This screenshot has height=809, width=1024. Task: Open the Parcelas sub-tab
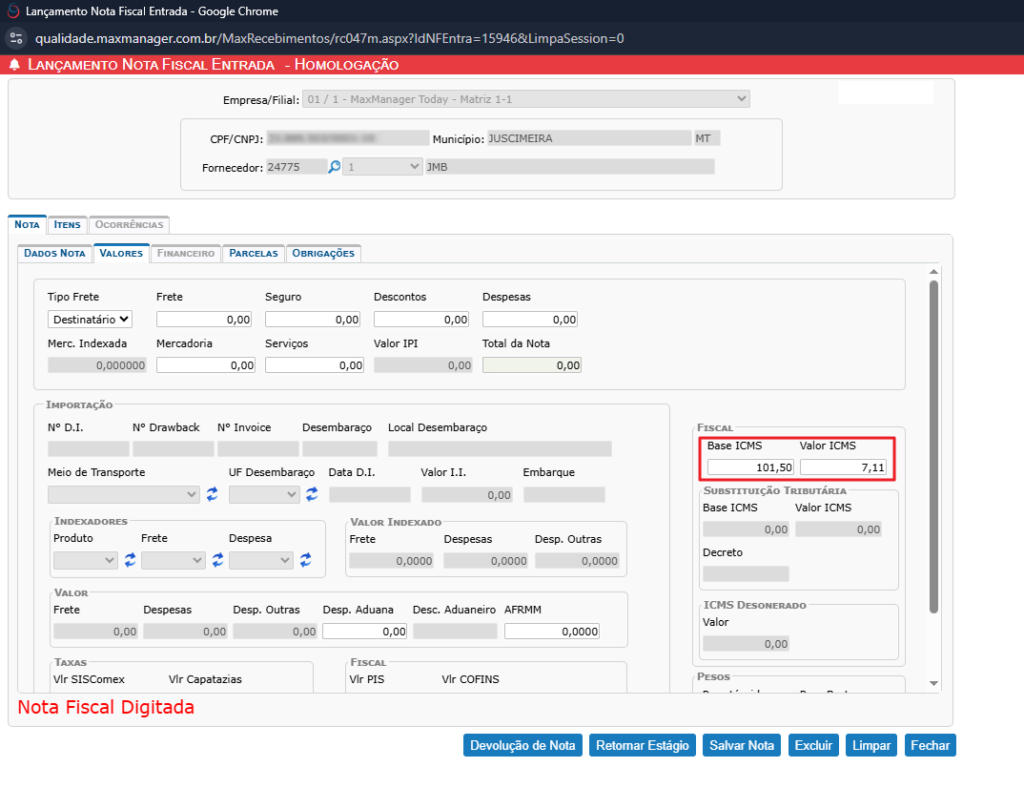click(x=253, y=254)
